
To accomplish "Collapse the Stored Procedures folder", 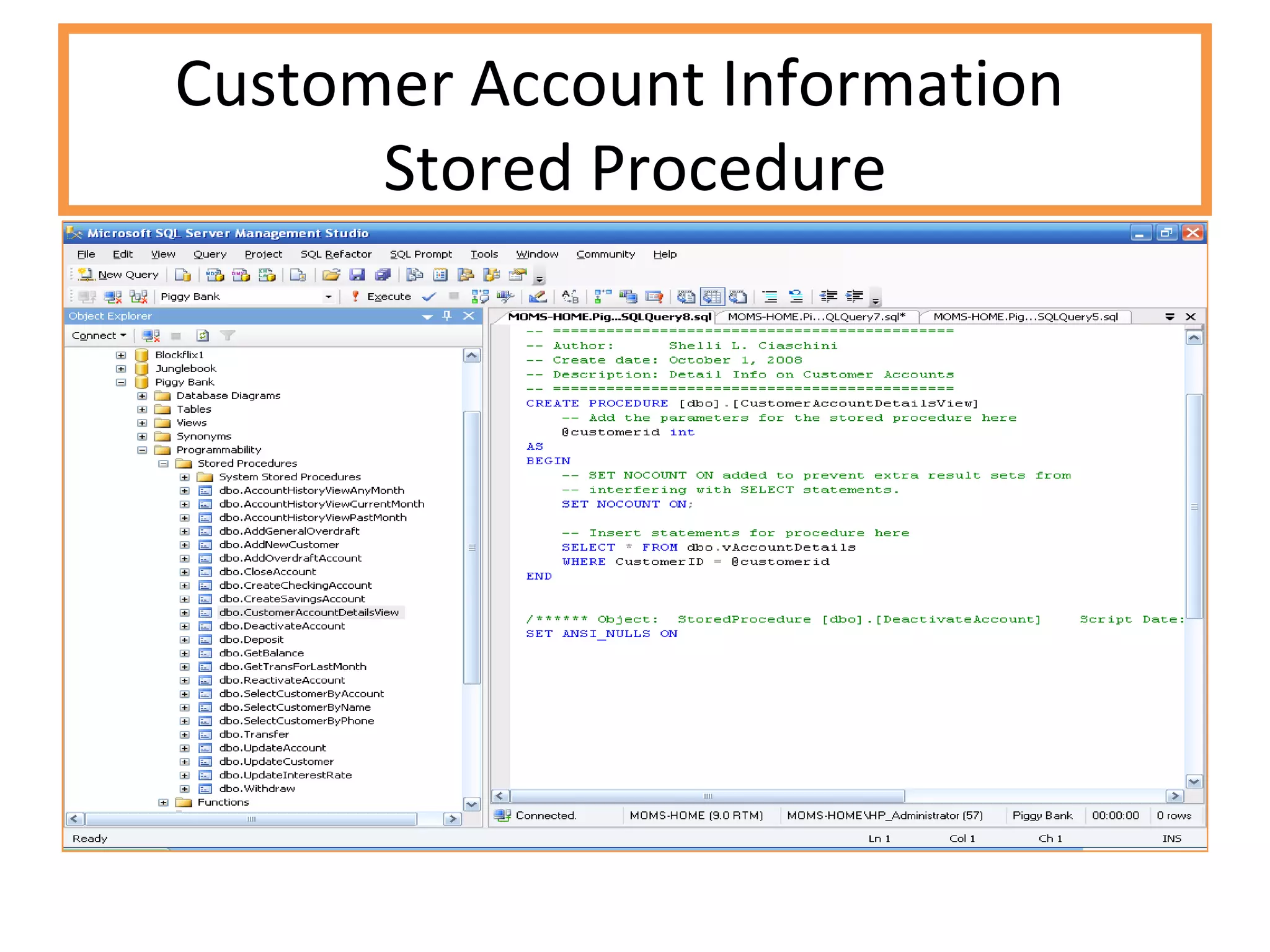I will tap(163, 464).
